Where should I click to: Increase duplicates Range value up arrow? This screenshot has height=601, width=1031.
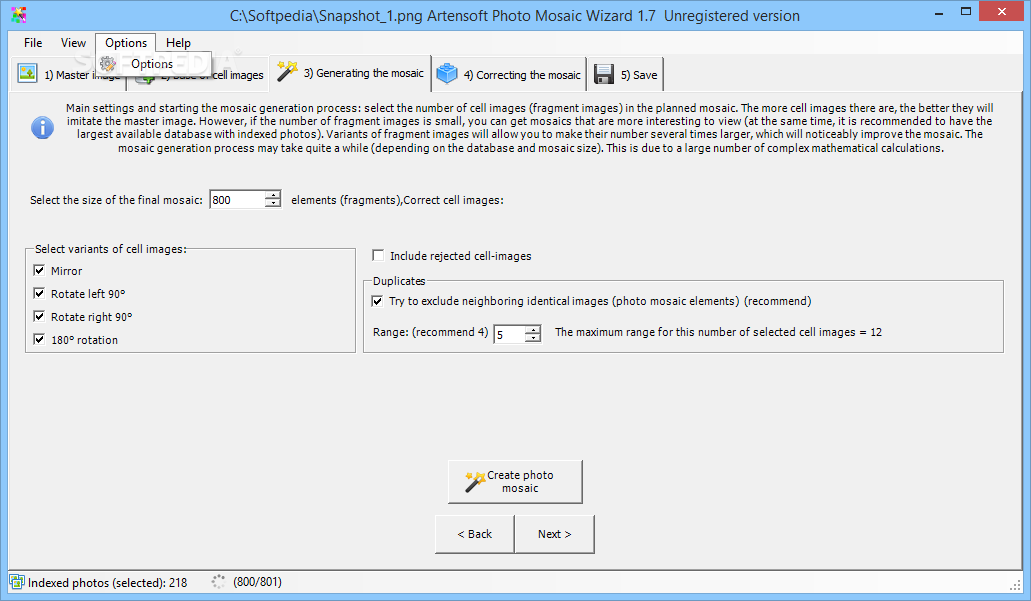point(533,329)
